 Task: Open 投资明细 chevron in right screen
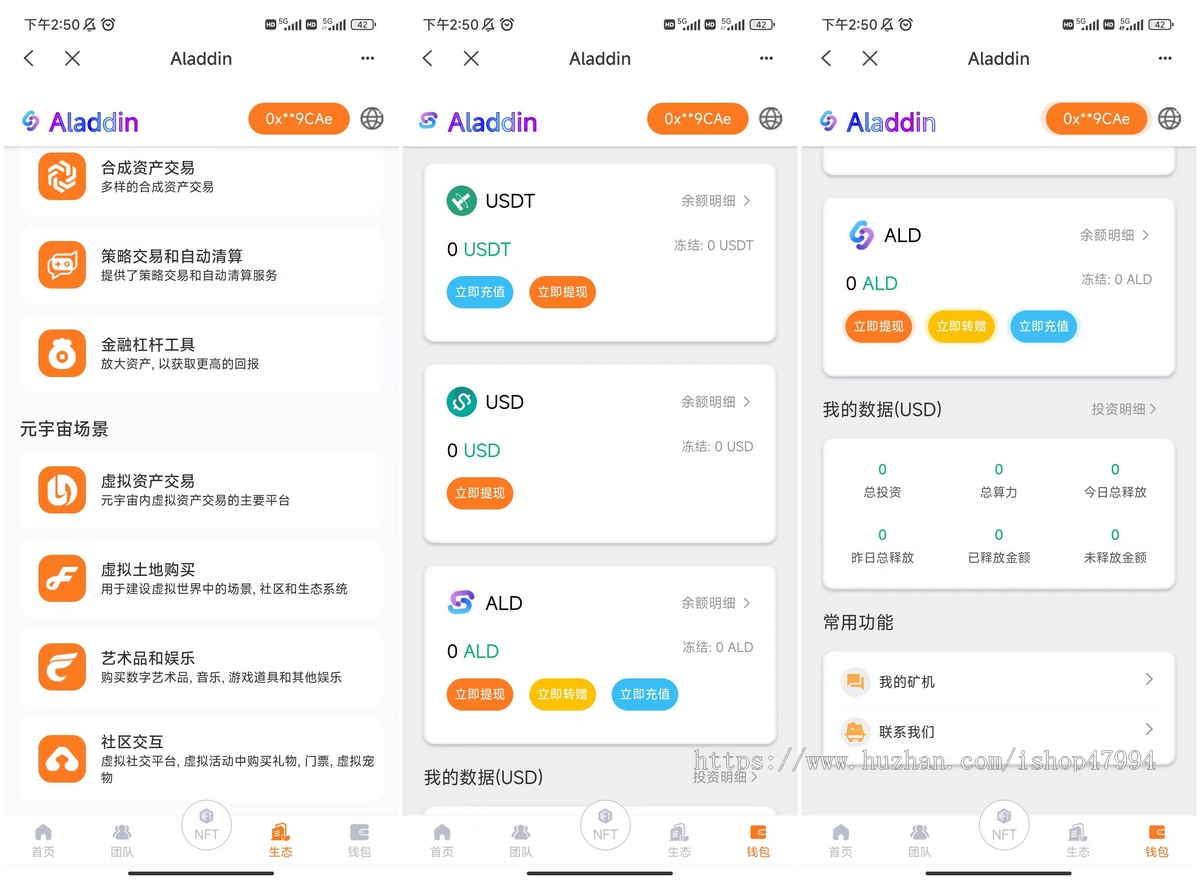1153,409
